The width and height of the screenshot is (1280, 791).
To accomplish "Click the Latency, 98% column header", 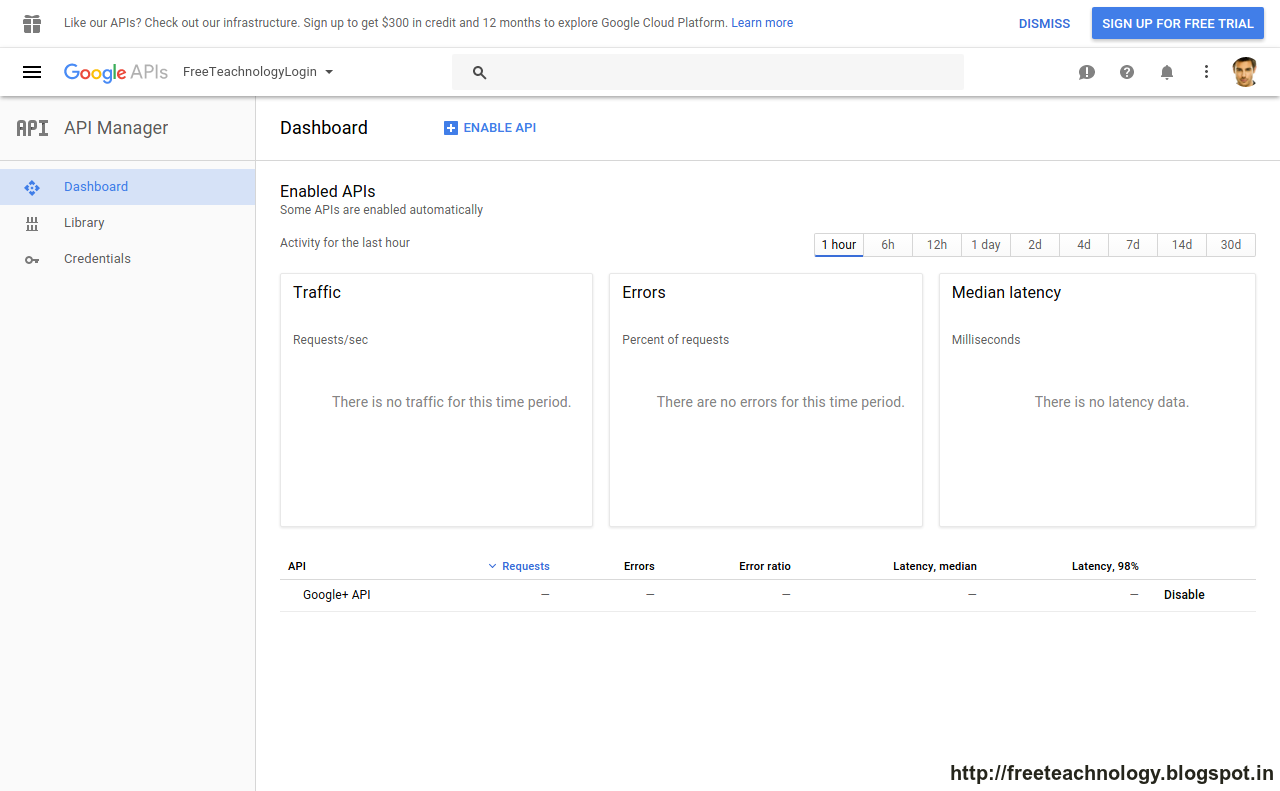I will tap(1105, 566).
